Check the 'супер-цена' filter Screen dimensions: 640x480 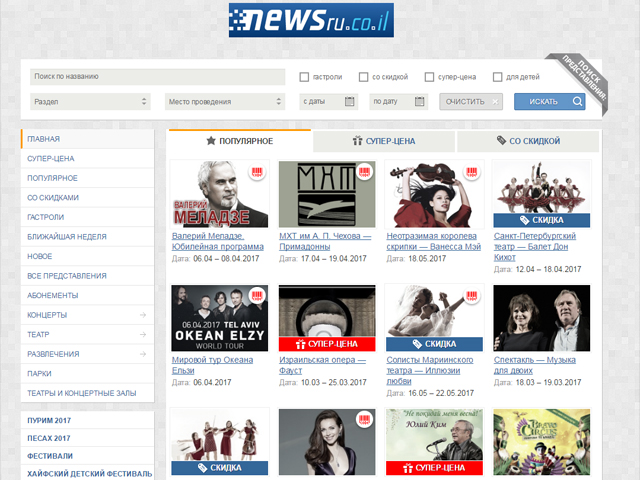[429, 77]
